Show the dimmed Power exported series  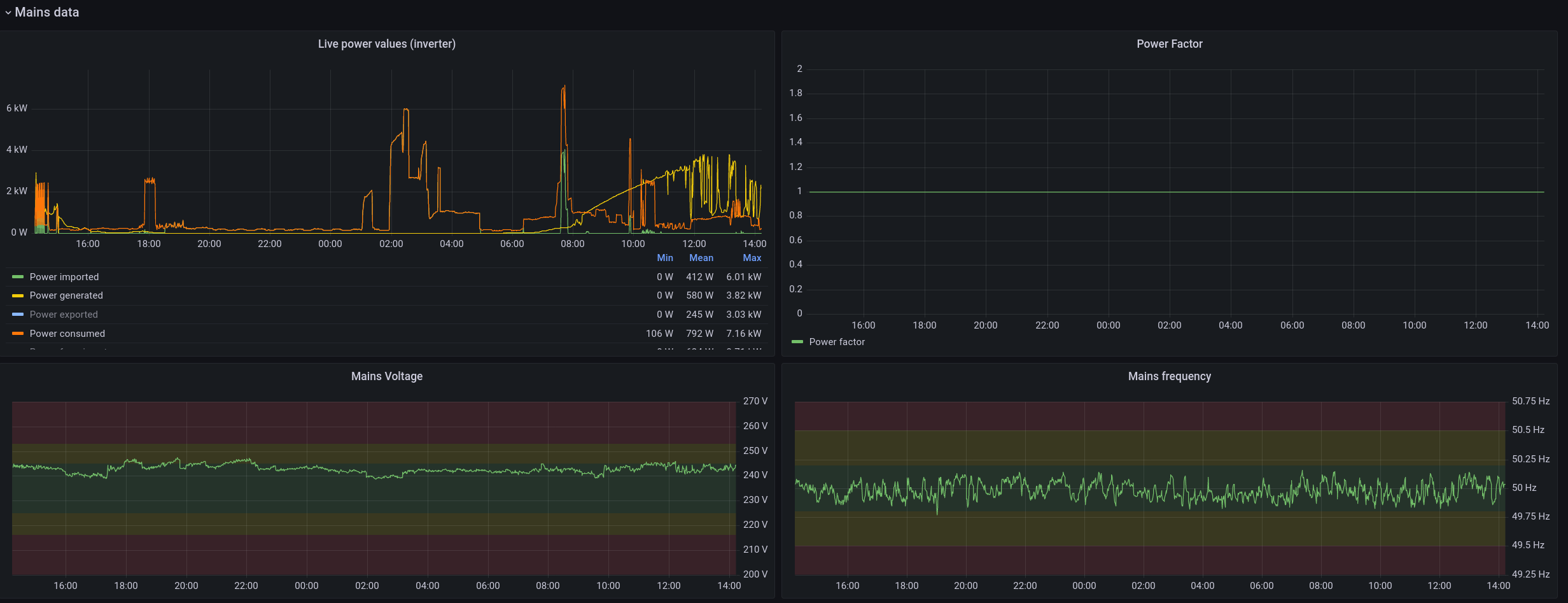pyautogui.click(x=64, y=315)
